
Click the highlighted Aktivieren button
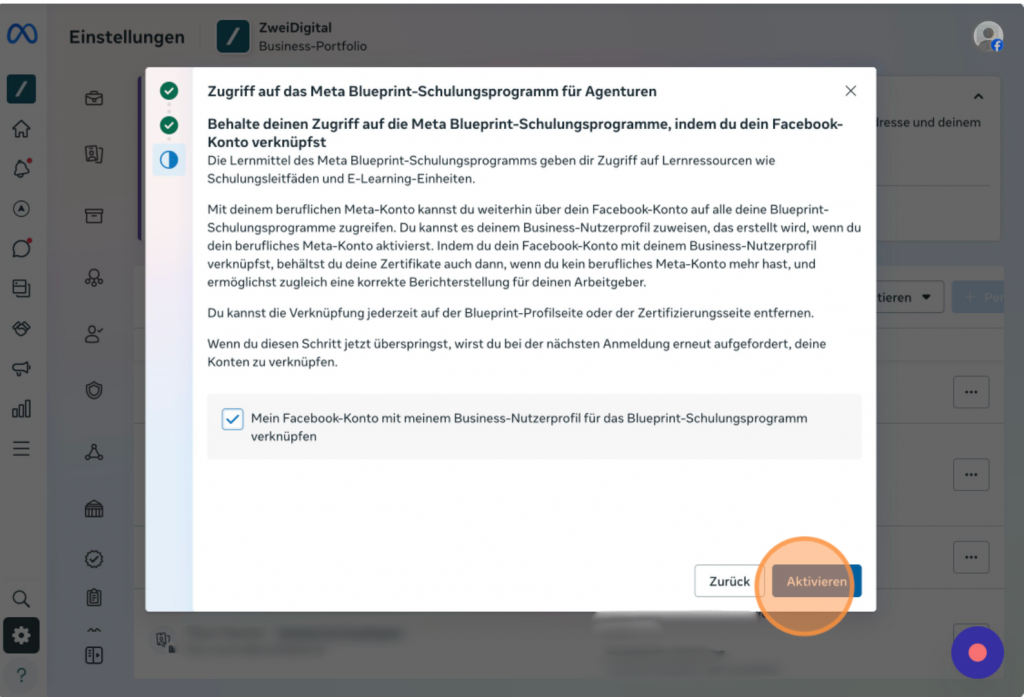[x=815, y=581]
